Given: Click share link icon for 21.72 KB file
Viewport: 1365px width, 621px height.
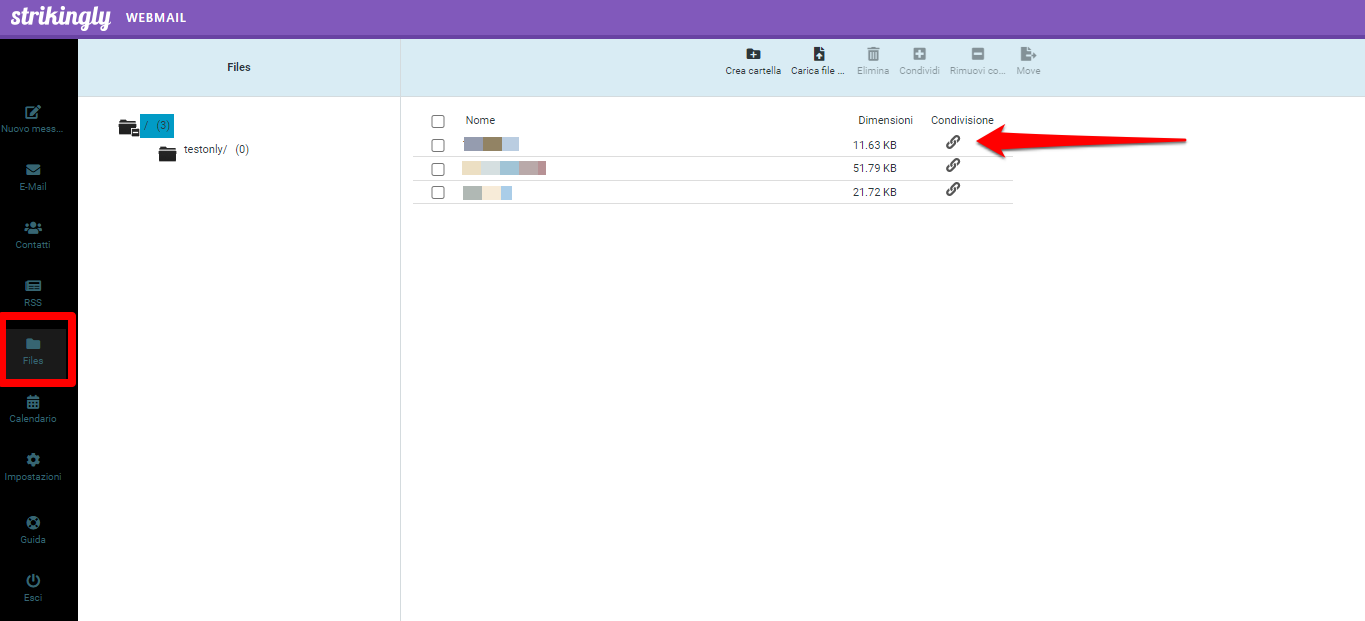Looking at the screenshot, I should tap(953, 189).
